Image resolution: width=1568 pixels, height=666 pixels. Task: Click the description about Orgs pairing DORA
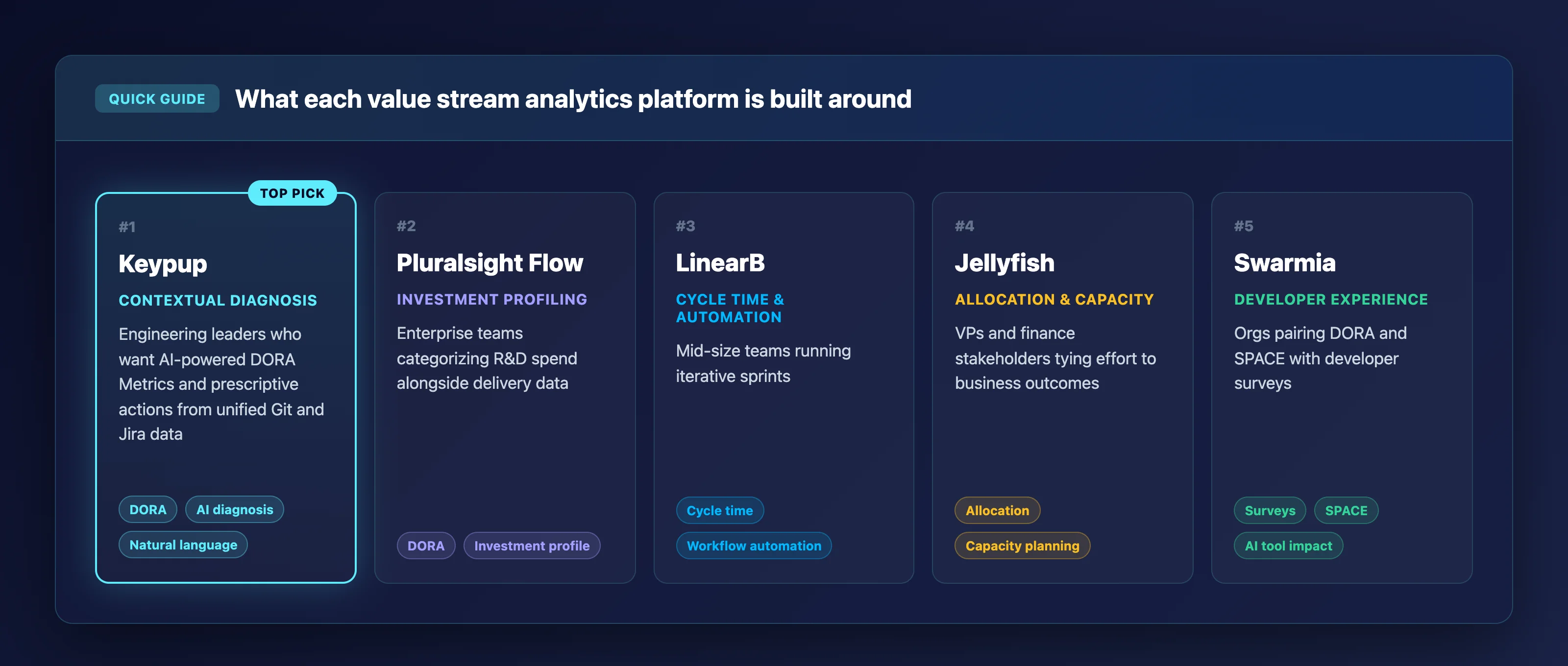tap(1320, 358)
